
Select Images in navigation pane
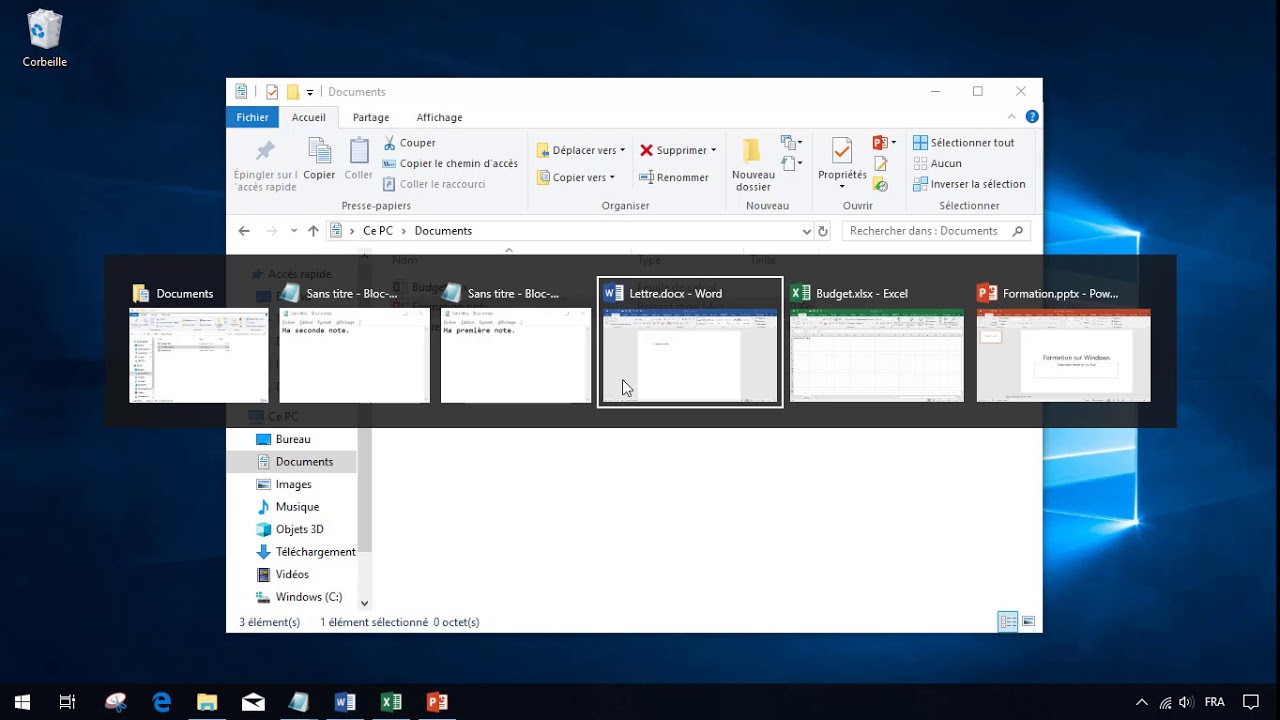[x=292, y=484]
